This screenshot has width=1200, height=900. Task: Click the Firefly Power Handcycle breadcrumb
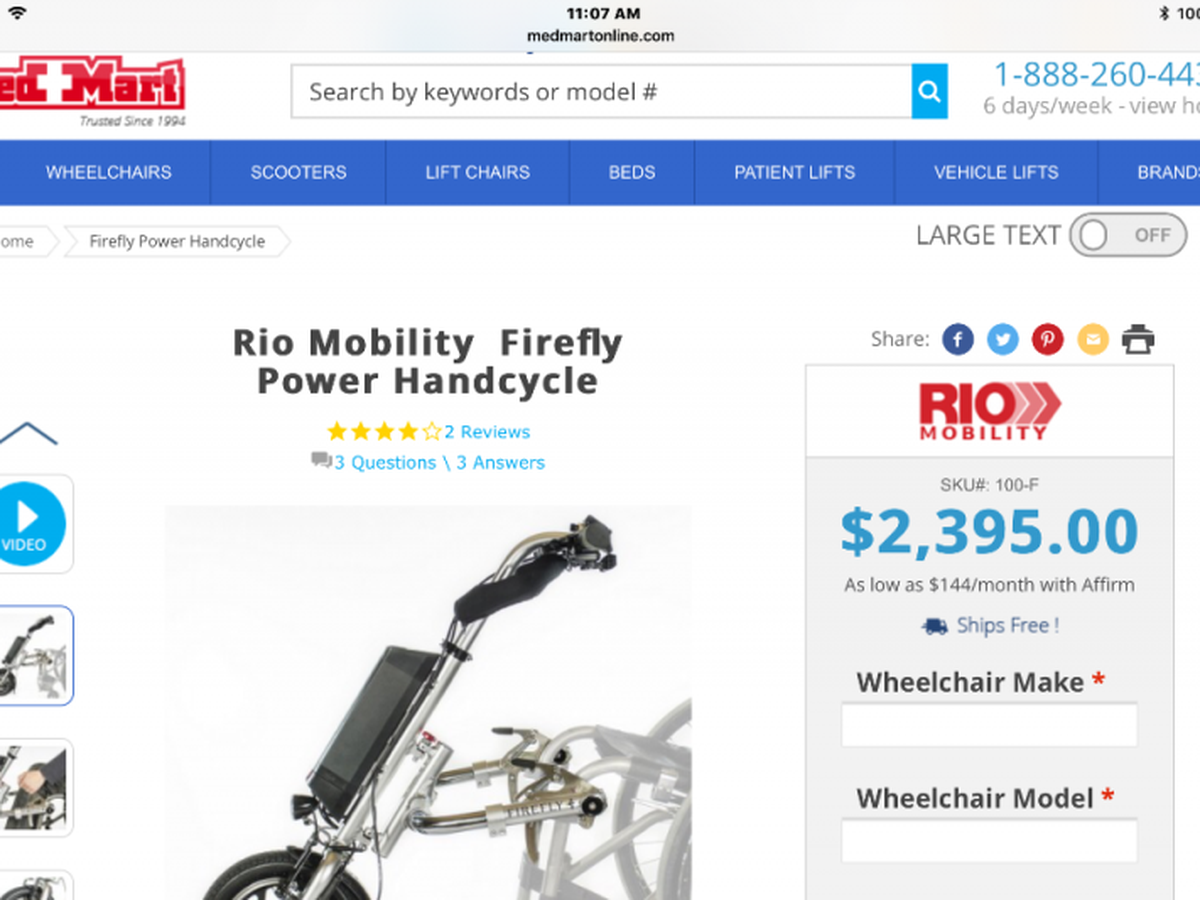coord(177,241)
